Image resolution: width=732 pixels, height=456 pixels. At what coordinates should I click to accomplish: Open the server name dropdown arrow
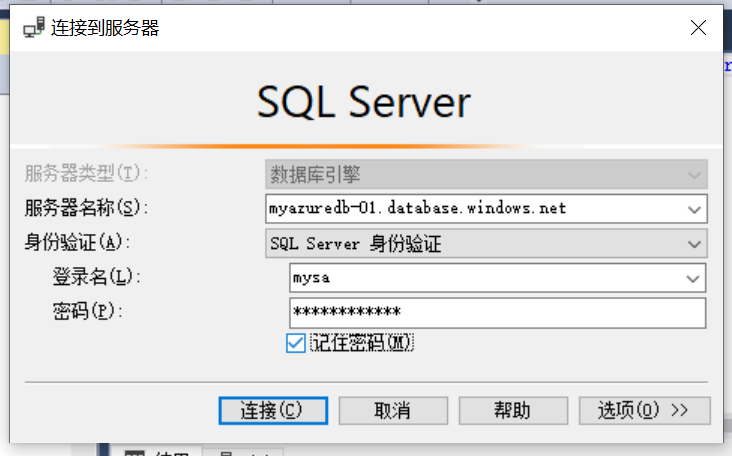tap(694, 209)
